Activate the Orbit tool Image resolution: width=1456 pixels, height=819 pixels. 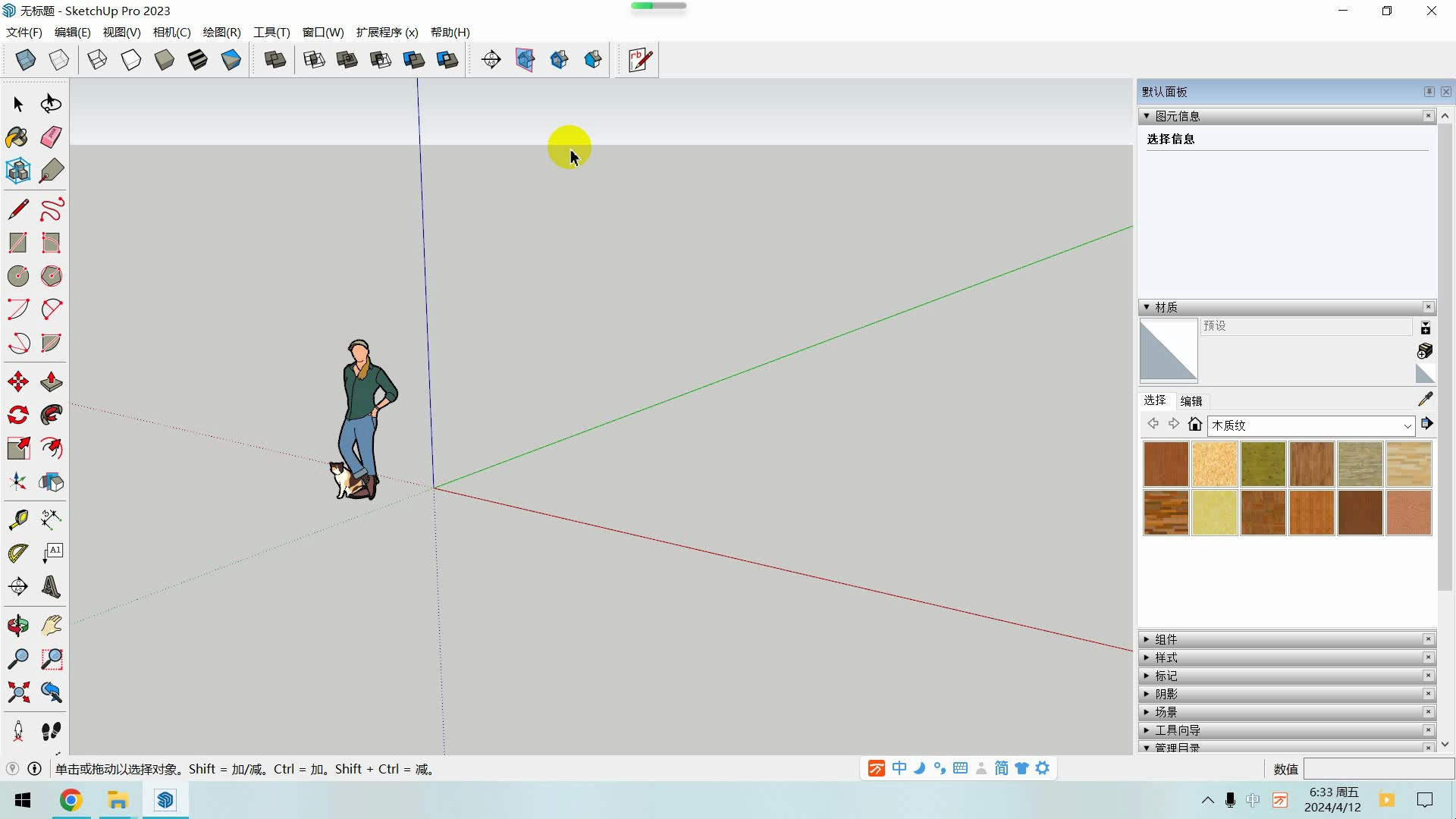pyautogui.click(x=17, y=626)
